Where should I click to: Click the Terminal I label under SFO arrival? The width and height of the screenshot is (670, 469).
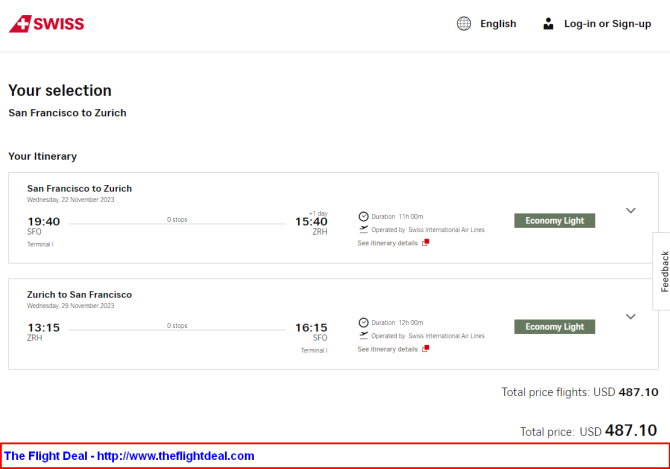click(x=314, y=350)
